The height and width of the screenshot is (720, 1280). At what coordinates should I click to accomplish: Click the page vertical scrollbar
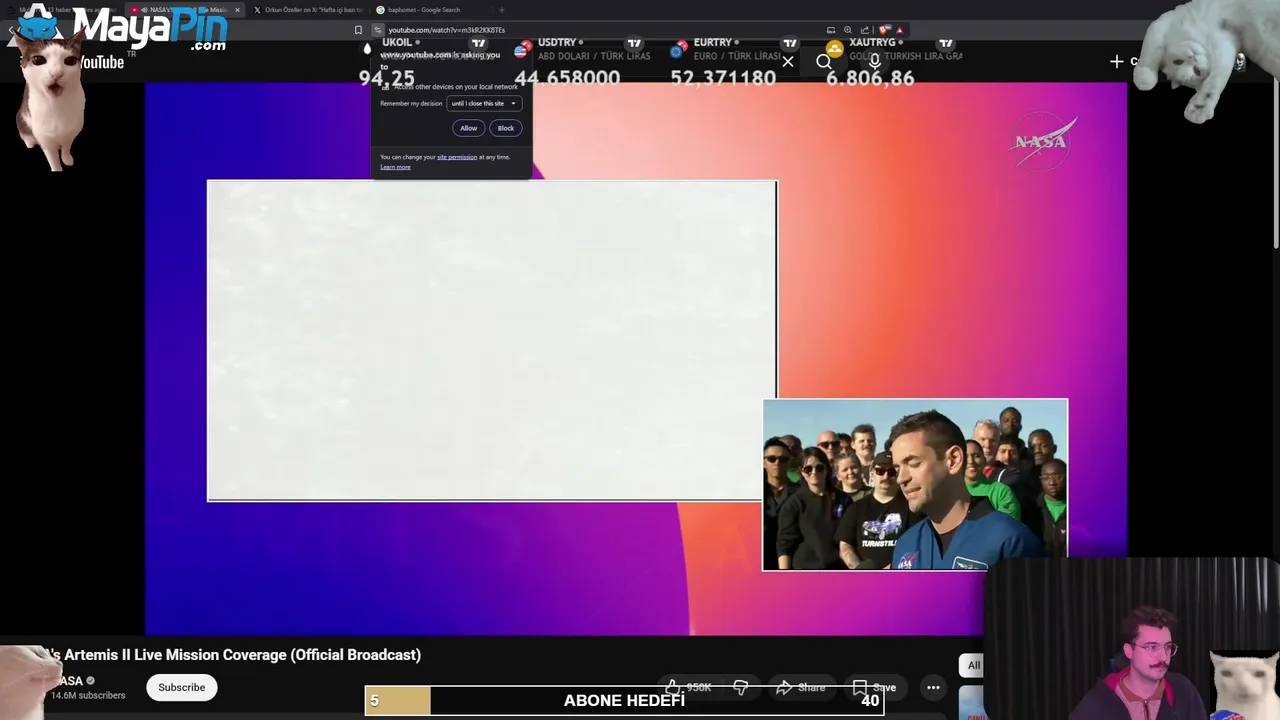[x=1275, y=165]
